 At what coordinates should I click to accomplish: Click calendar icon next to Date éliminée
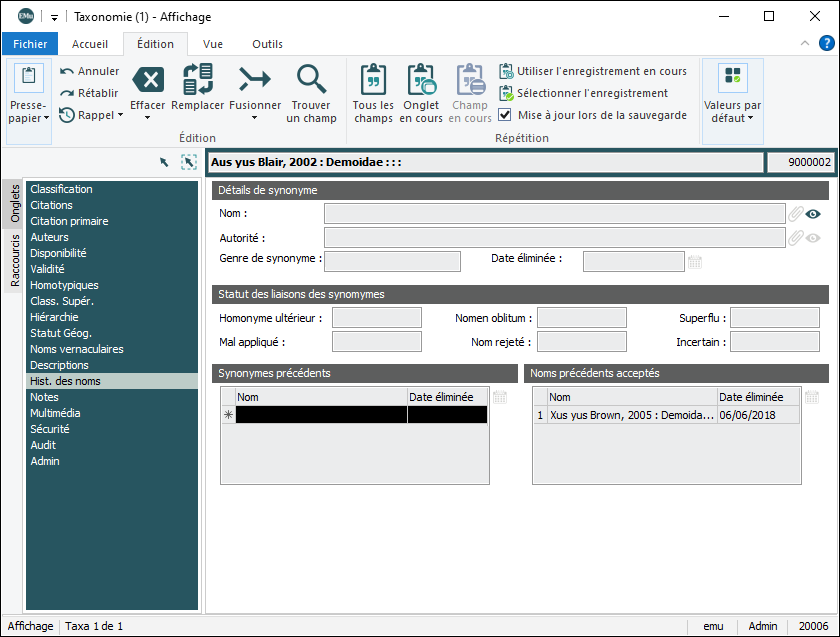click(695, 262)
